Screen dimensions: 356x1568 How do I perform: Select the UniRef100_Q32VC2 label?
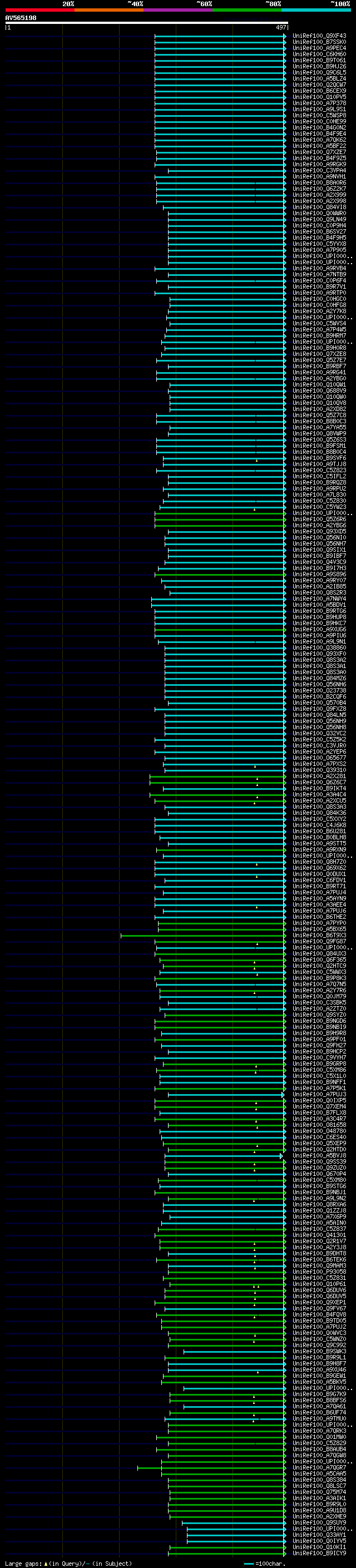[x=319, y=734]
